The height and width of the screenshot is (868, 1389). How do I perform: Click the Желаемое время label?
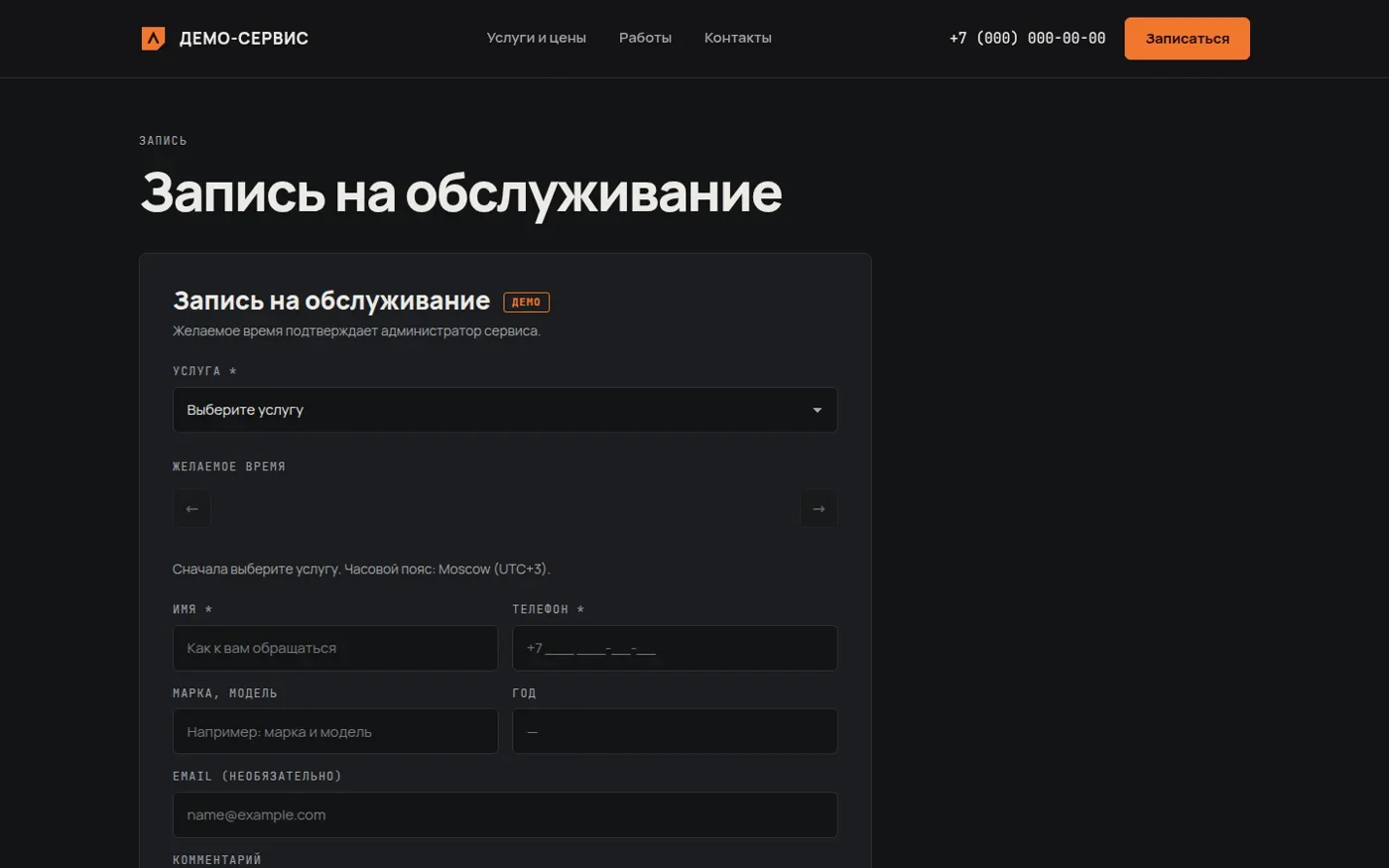tap(229, 466)
